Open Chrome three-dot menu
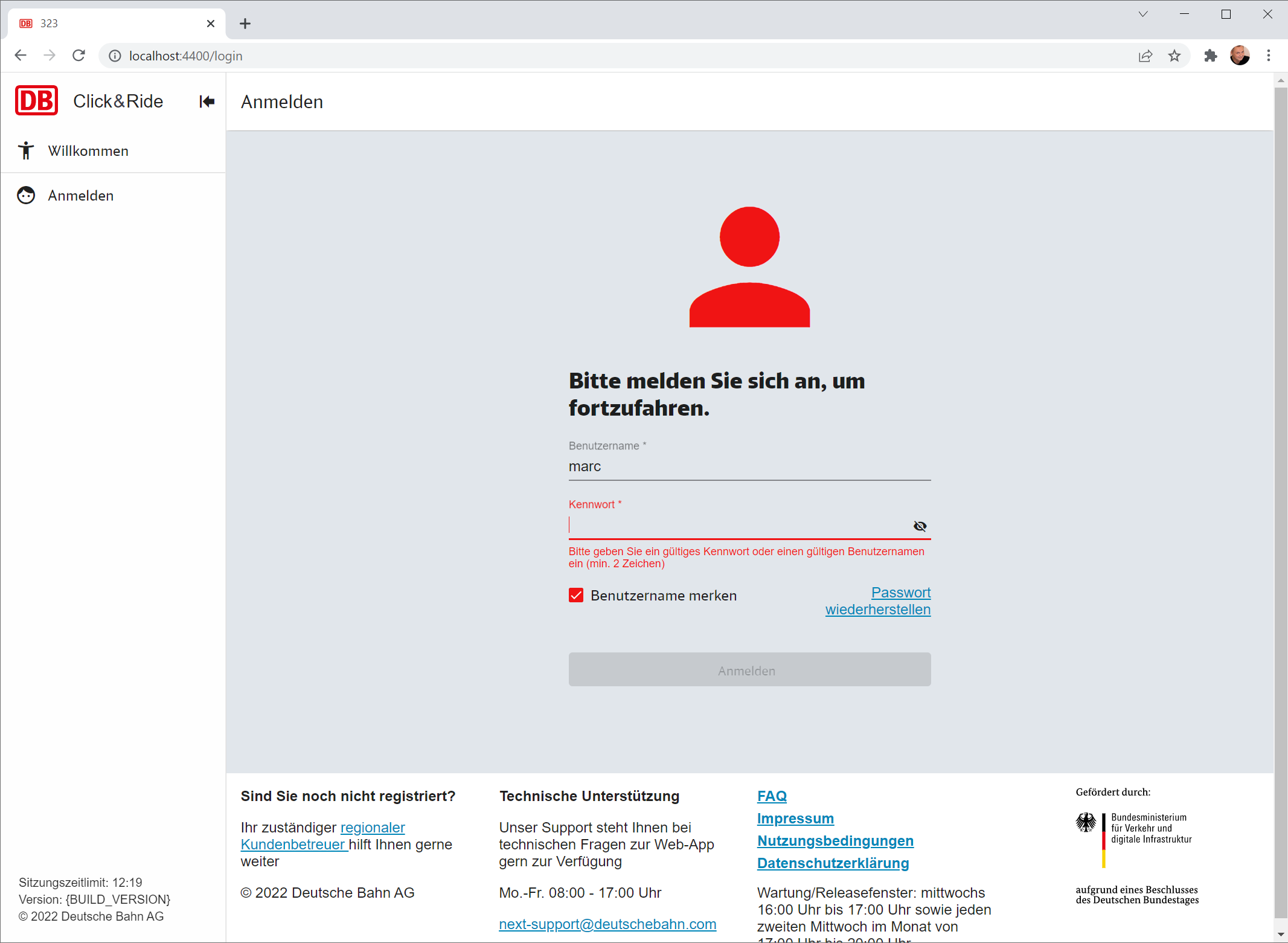 click(1268, 56)
